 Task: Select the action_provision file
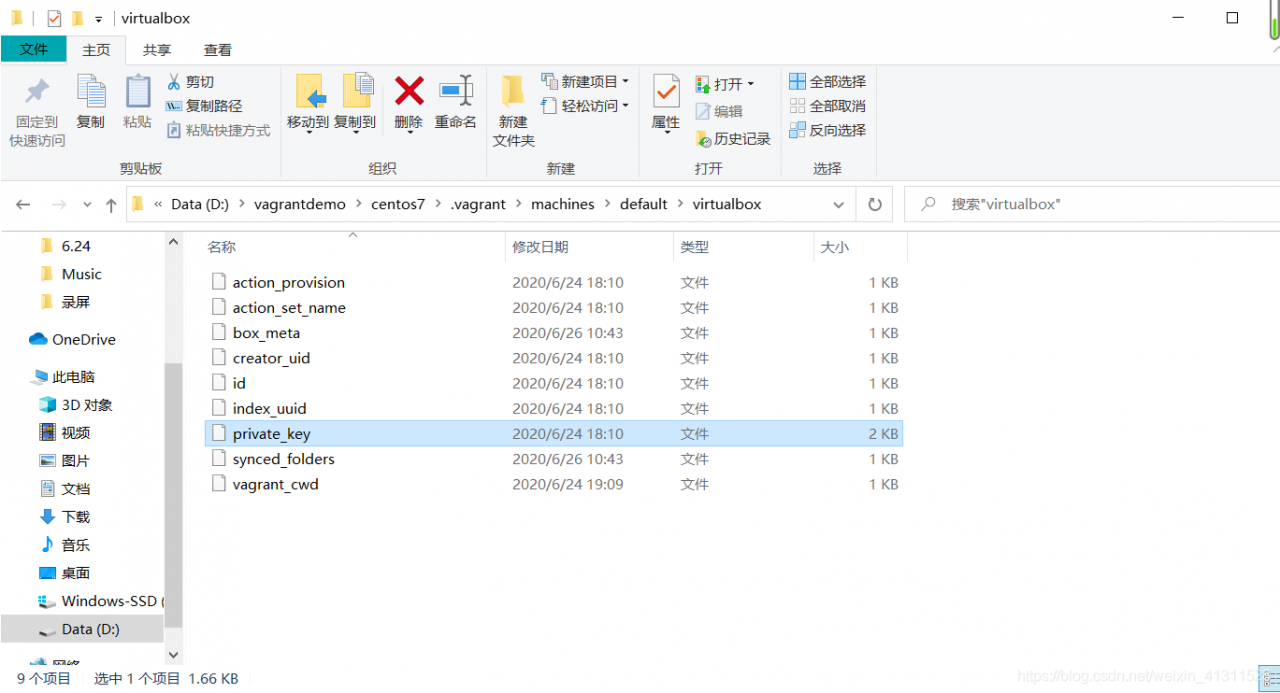tap(553, 283)
